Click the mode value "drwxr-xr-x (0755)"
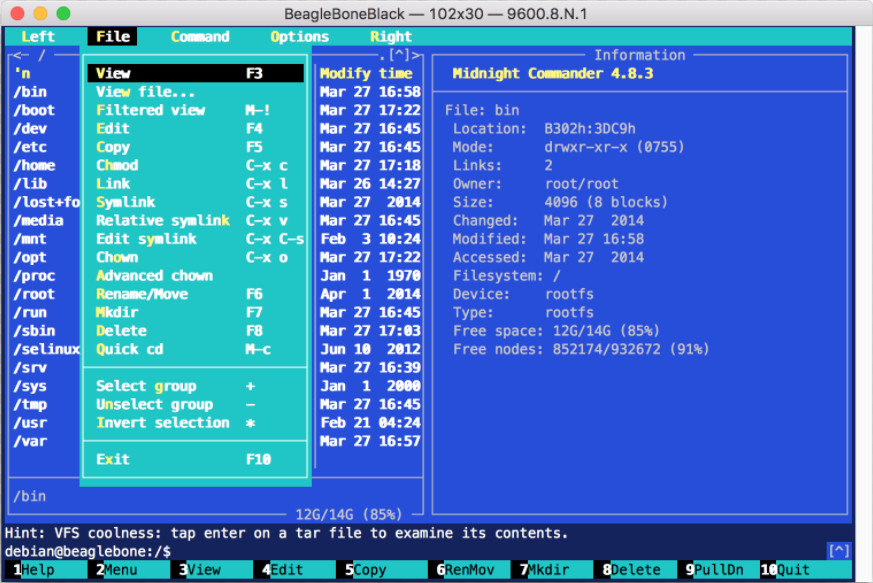The height and width of the screenshot is (583, 873). point(614,146)
